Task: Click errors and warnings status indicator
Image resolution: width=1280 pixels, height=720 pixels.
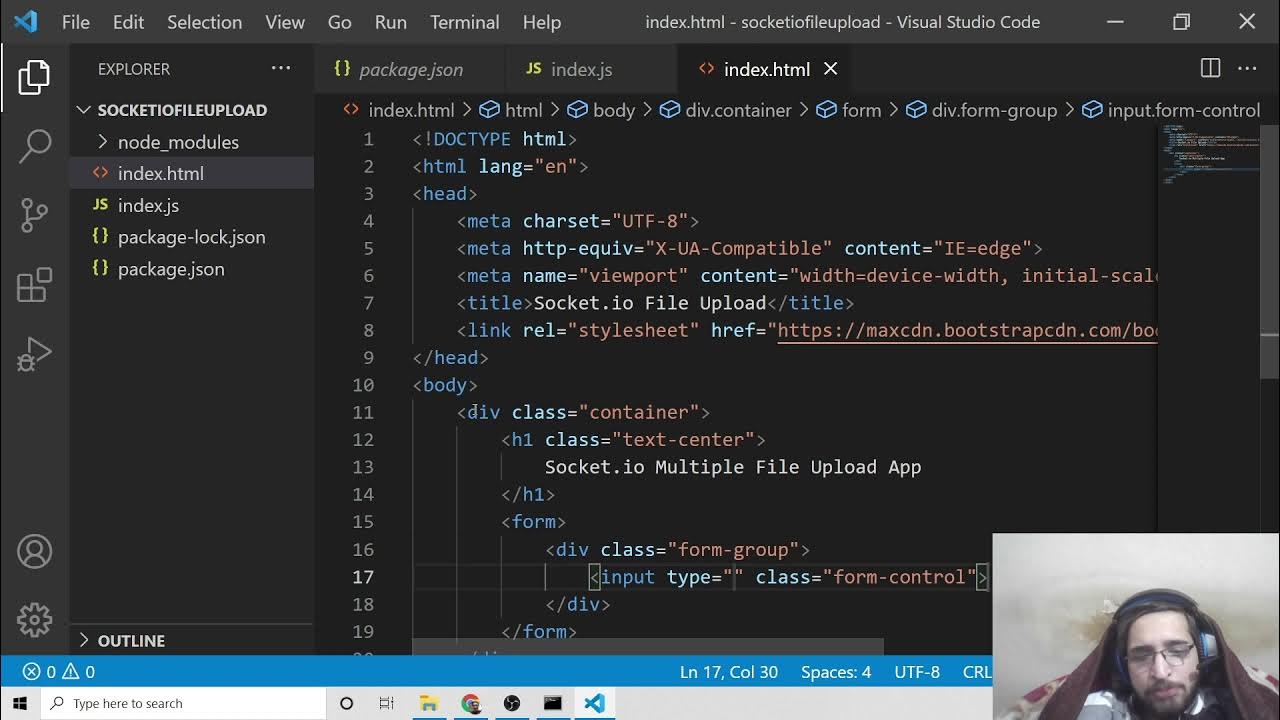Action: pyautogui.click(x=59, y=672)
